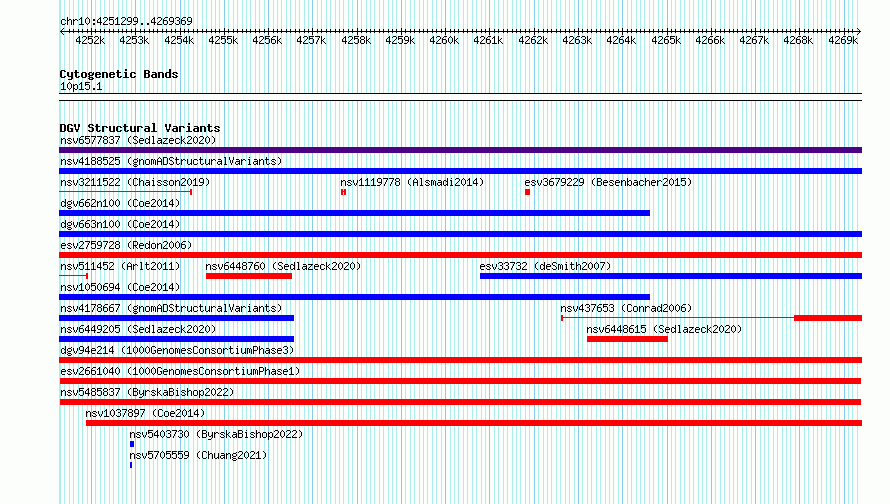Image resolution: width=890 pixels, height=504 pixels.
Task: Select the dgv662n100 (Coe2014) label
Action: click(120, 203)
